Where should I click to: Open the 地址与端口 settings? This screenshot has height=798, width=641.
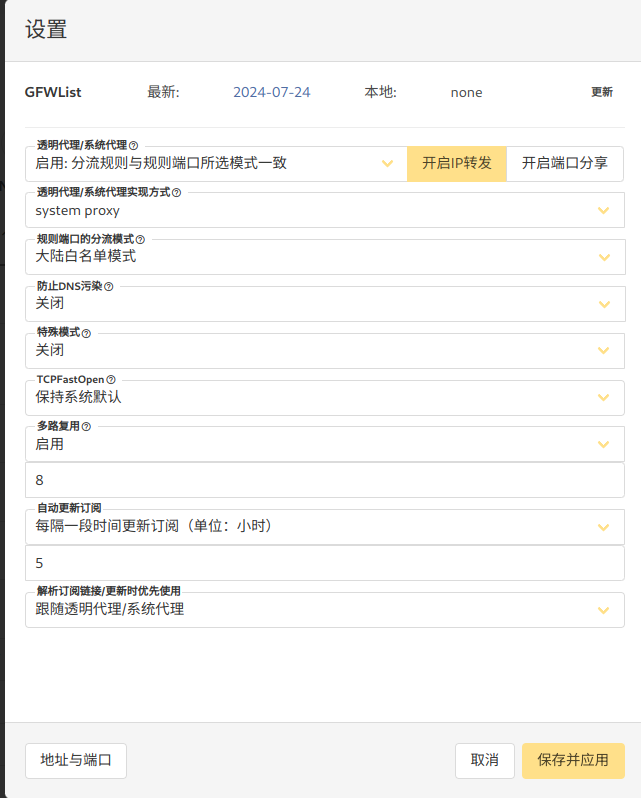tap(76, 760)
